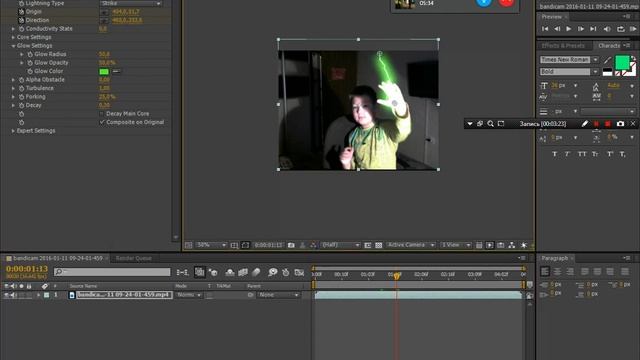
Task: Pick Glow Color with eyedropper
Action: (x=116, y=71)
